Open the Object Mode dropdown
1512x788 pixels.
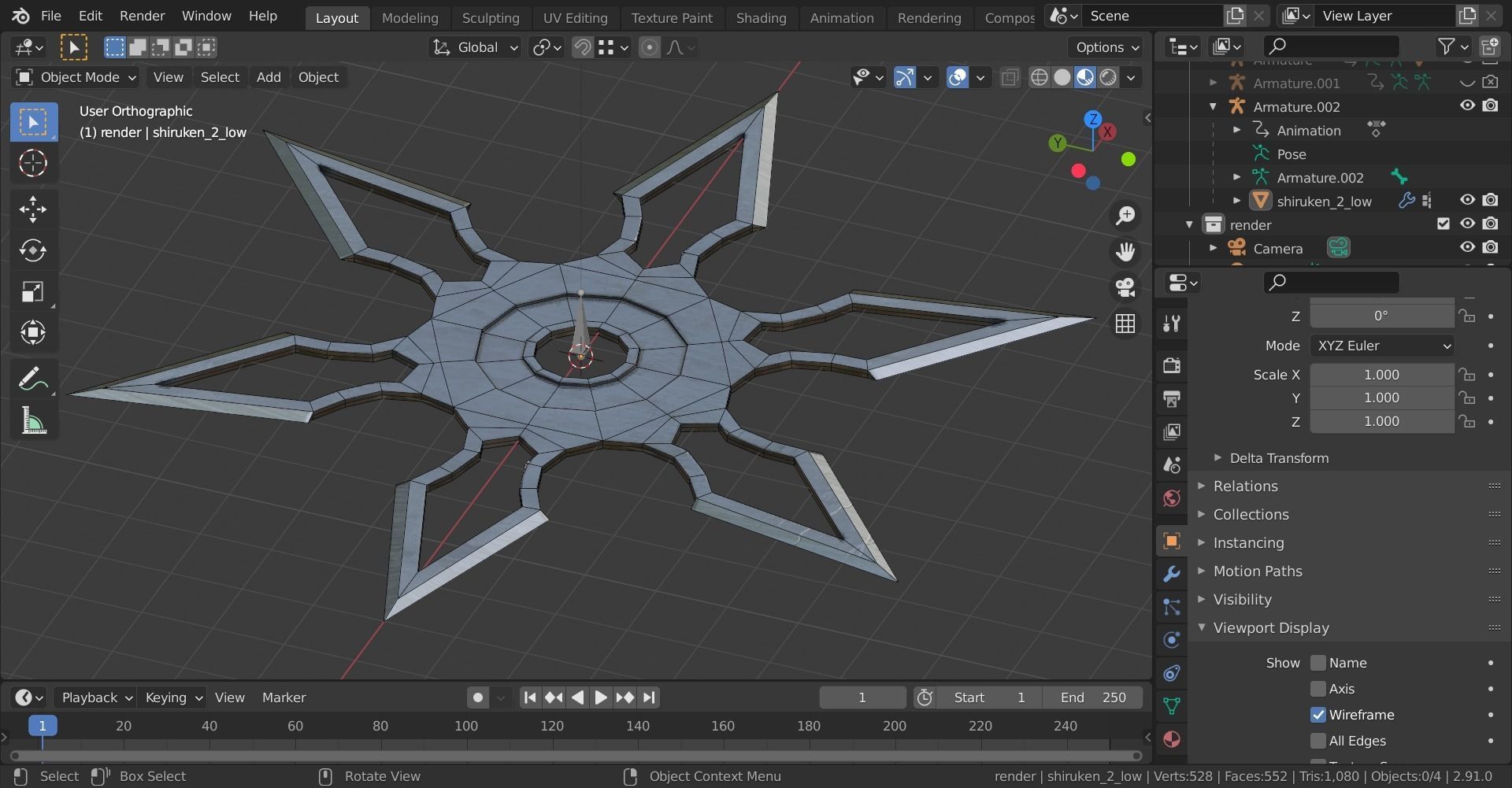76,77
